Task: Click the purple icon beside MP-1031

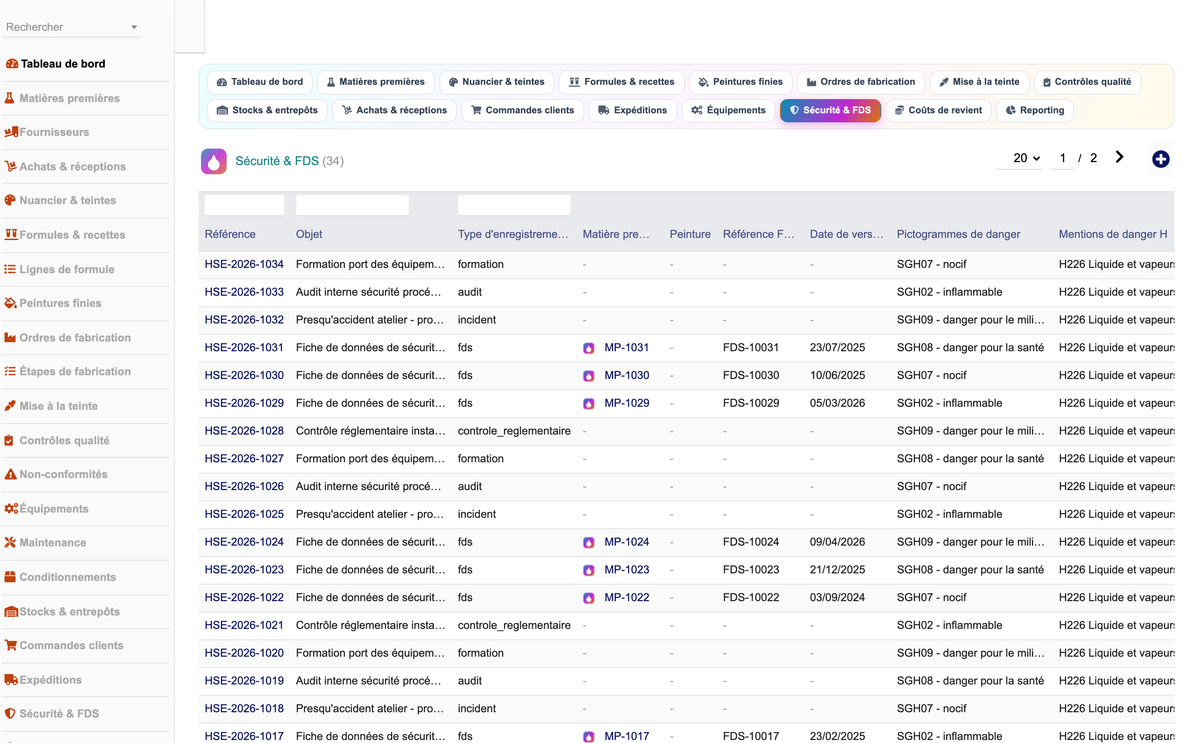Action: [589, 348]
